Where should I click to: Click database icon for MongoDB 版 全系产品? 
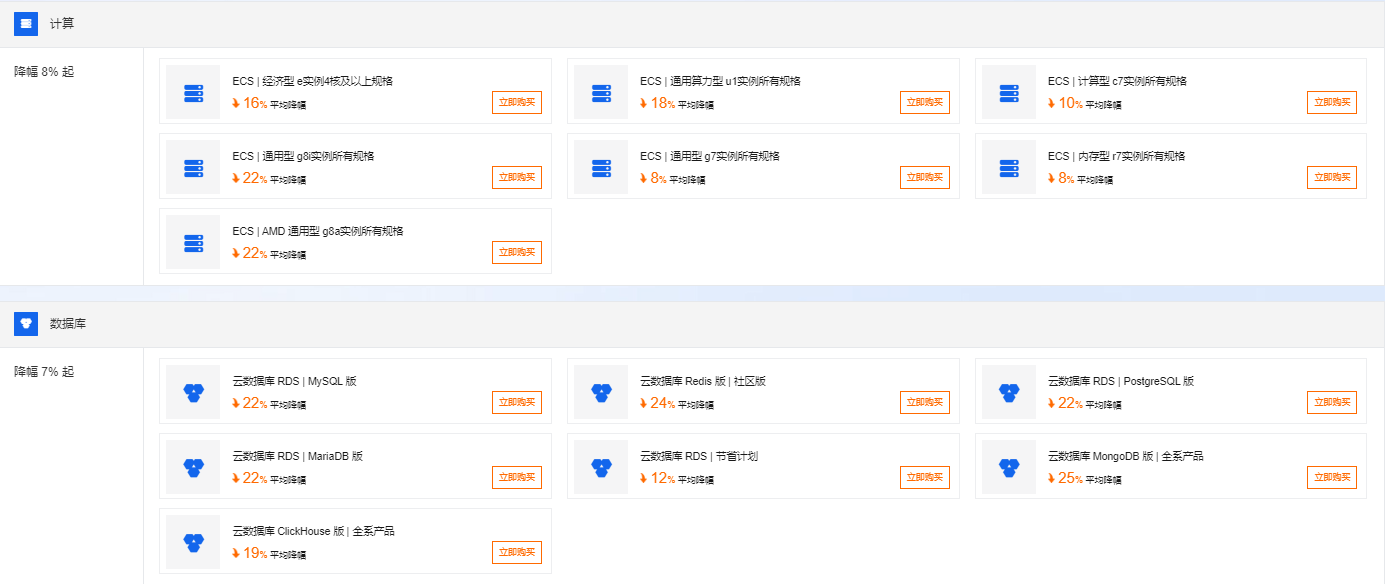pos(1009,468)
